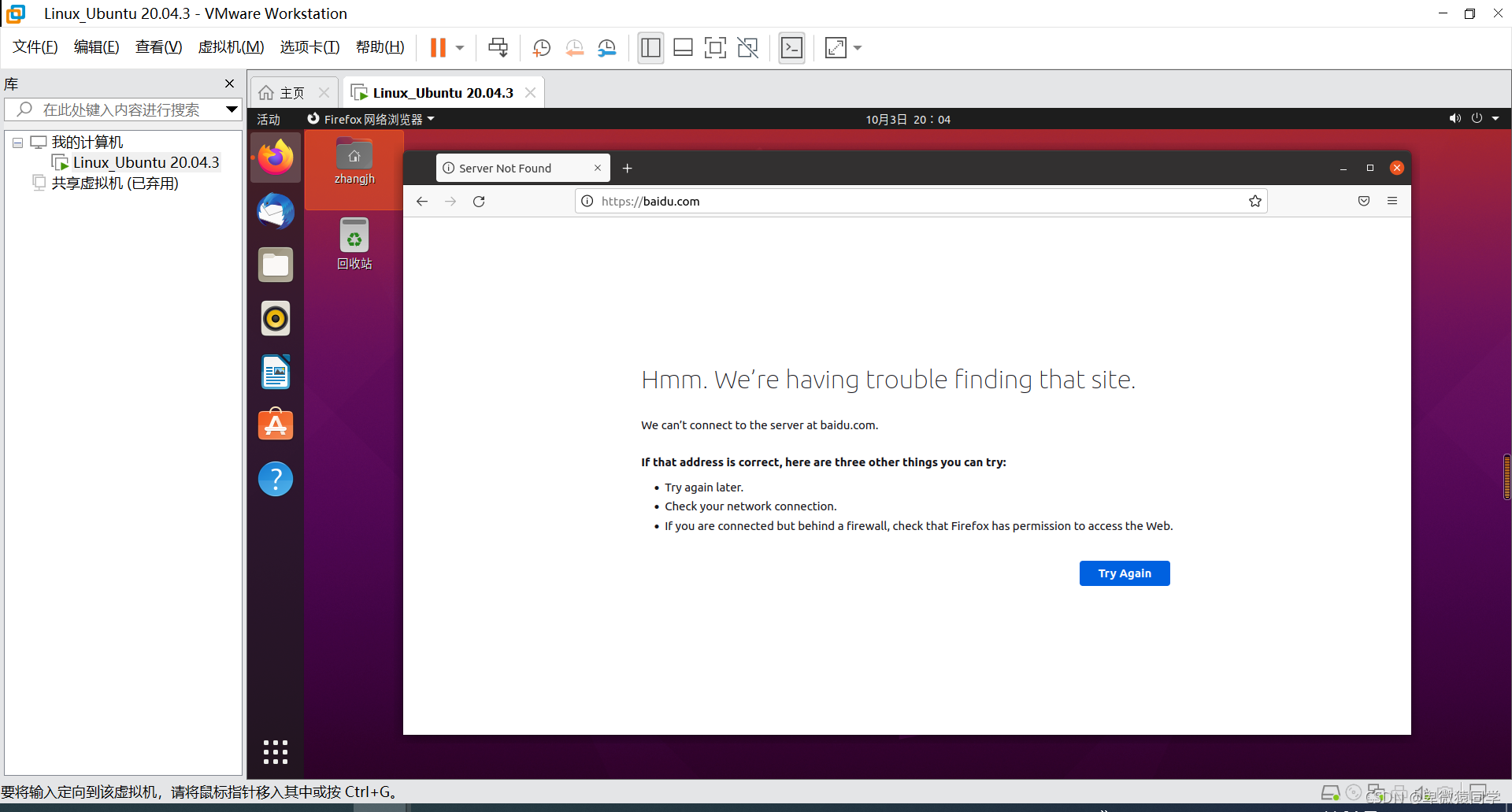Click the Try Again button
Screen dimensions: 1512x812
coord(1125,573)
